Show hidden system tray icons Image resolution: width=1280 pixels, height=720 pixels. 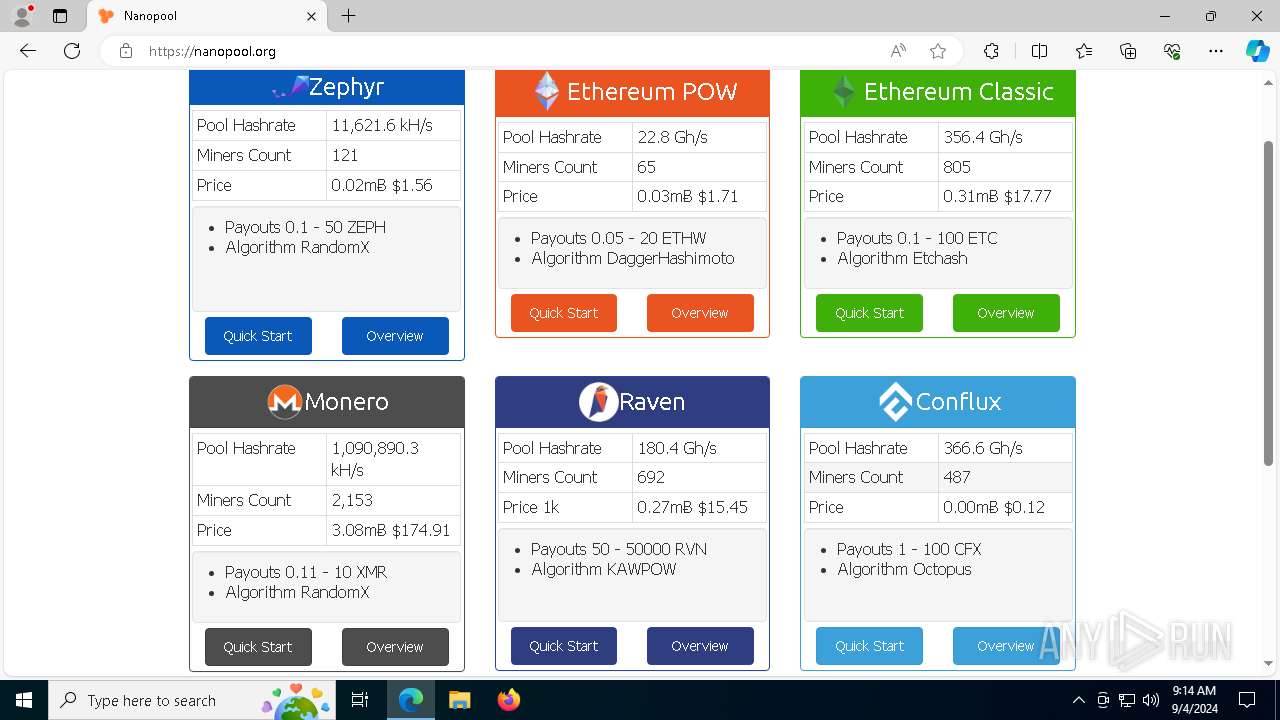tap(1078, 700)
